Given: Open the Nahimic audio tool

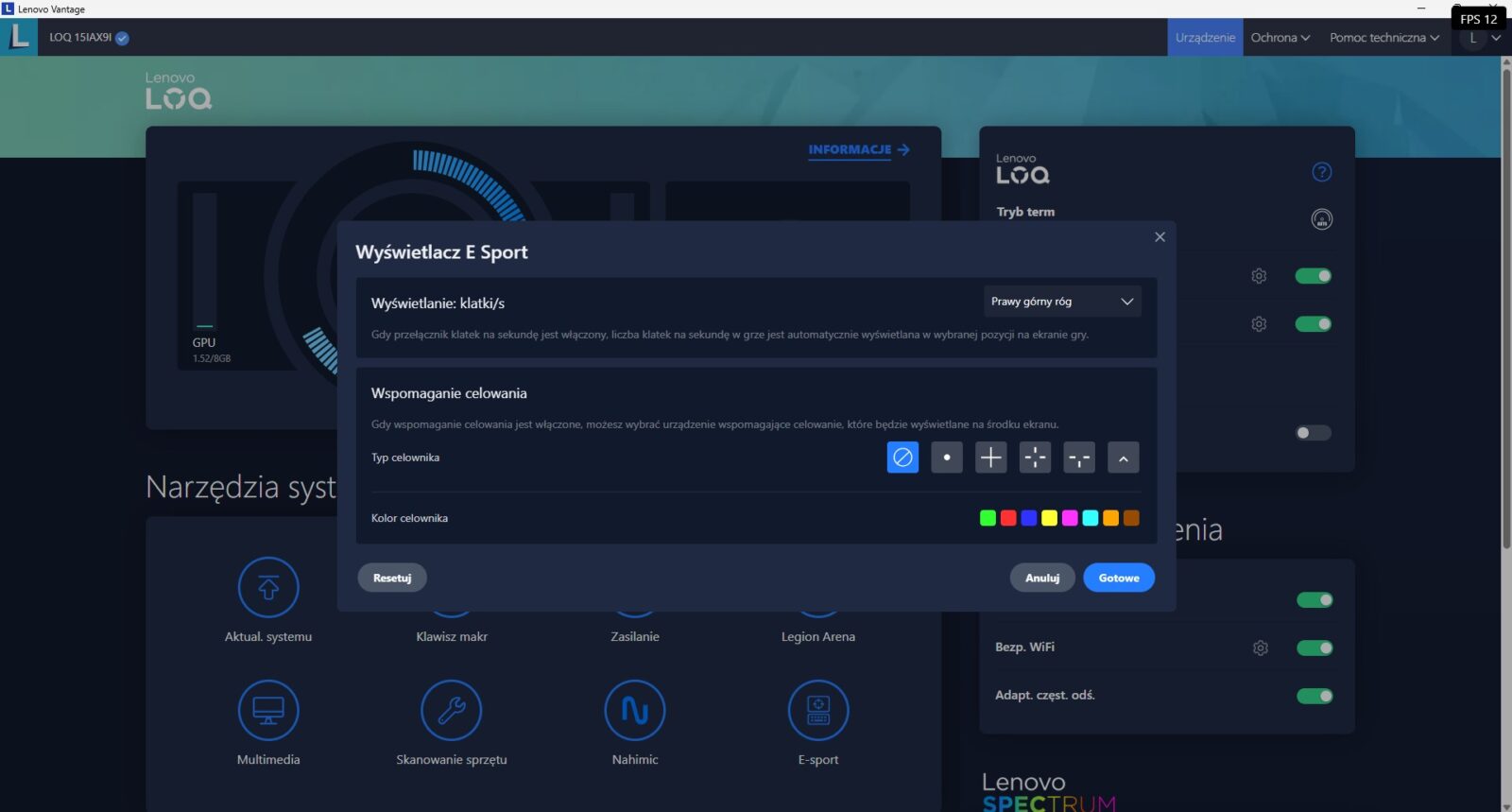Looking at the screenshot, I should point(634,710).
